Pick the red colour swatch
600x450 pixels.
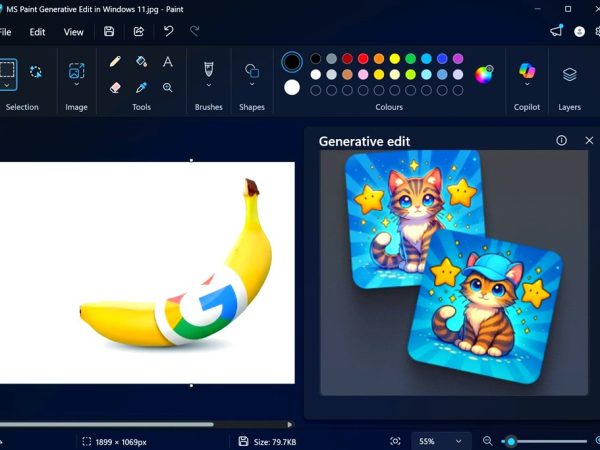pyautogui.click(x=363, y=59)
